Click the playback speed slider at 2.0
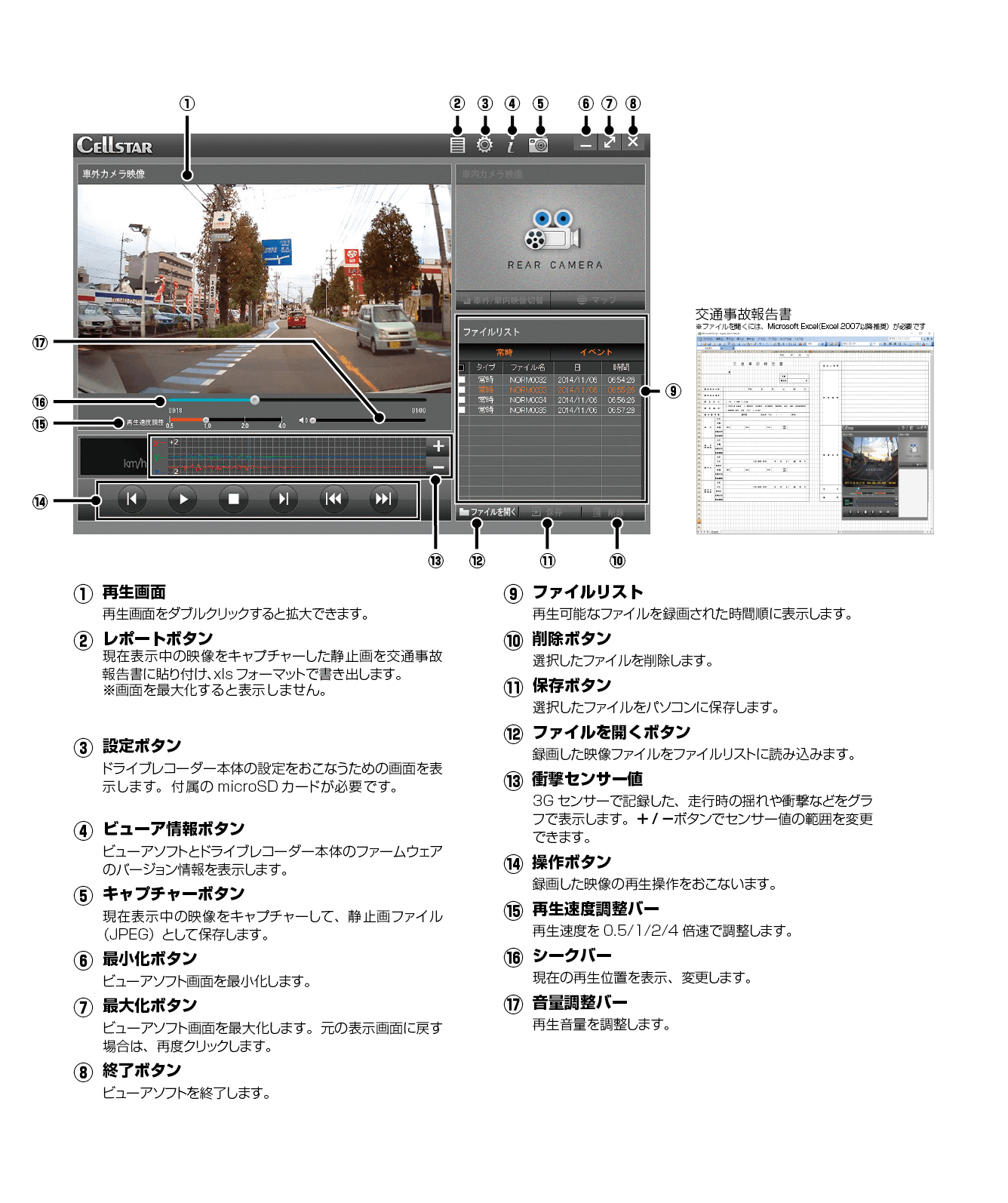 tap(244, 420)
